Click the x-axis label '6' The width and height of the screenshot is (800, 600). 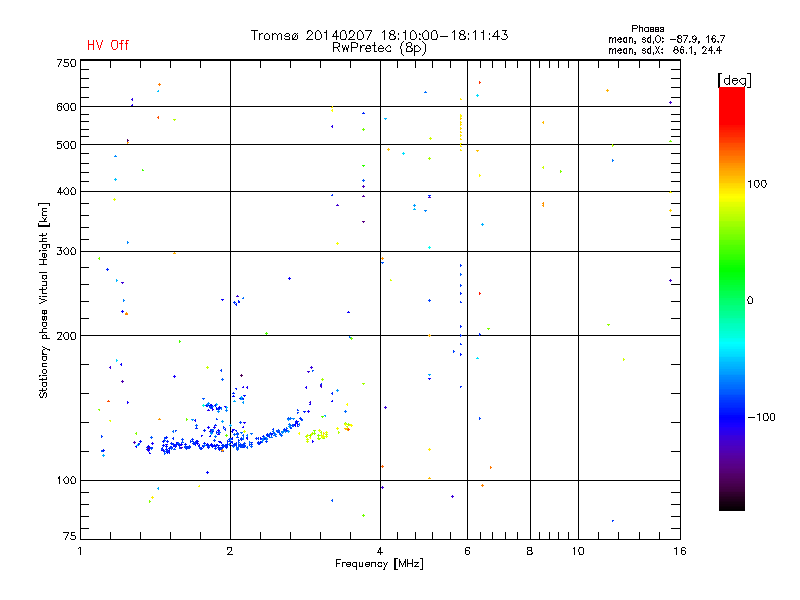467,551
